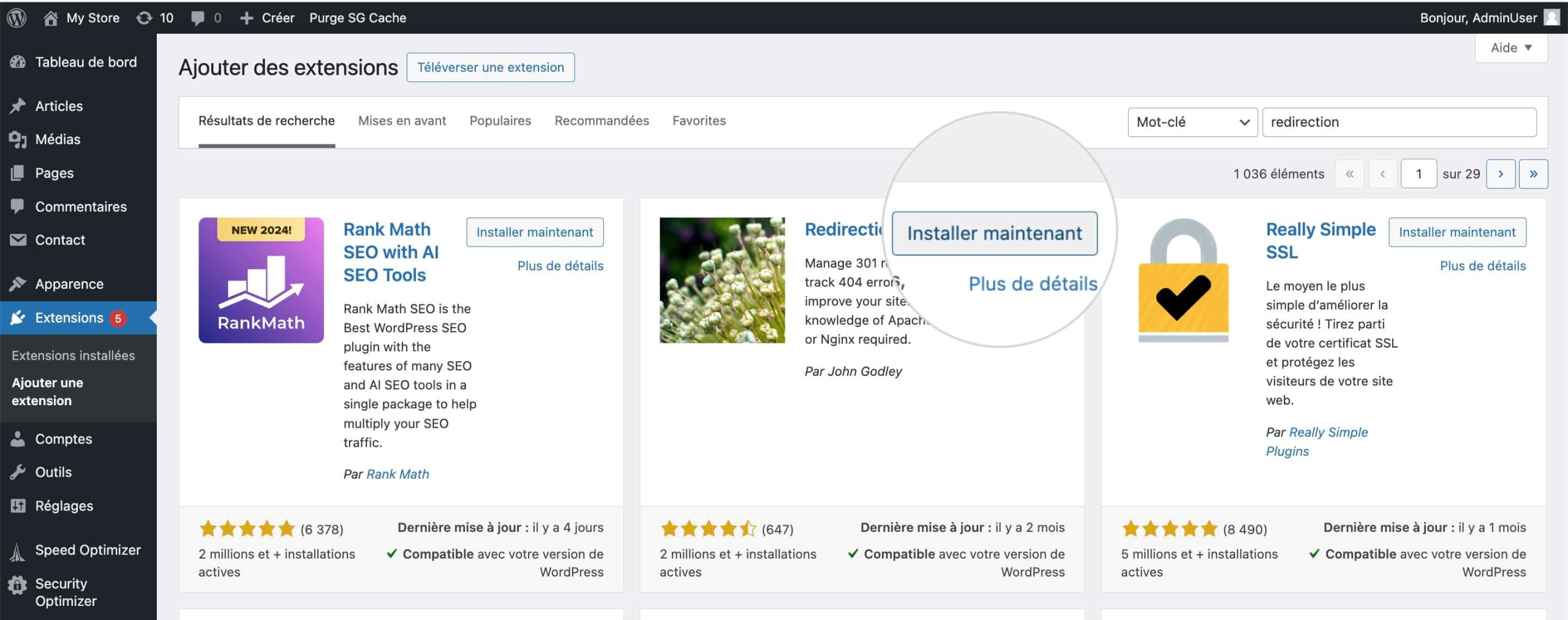Open Really Simple Plugins author link
Image resolution: width=1568 pixels, height=620 pixels.
[x=1316, y=442]
